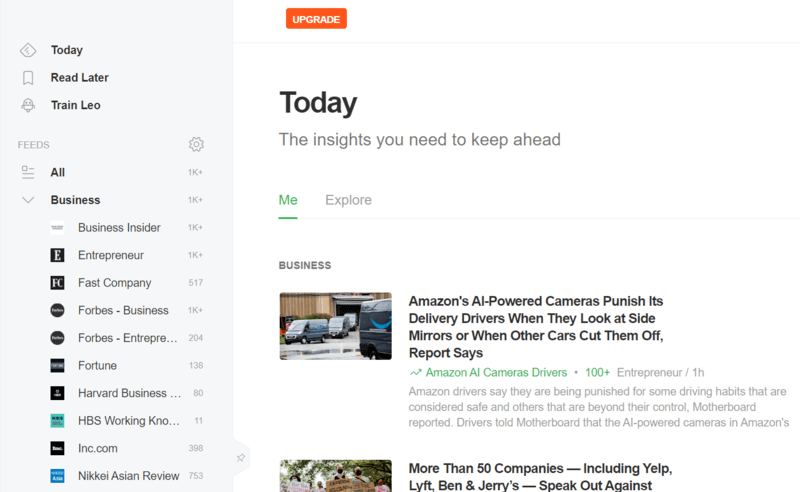This screenshot has width=800, height=492.
Task: Click the 398 unread count for Inc.com
Action: (196, 448)
